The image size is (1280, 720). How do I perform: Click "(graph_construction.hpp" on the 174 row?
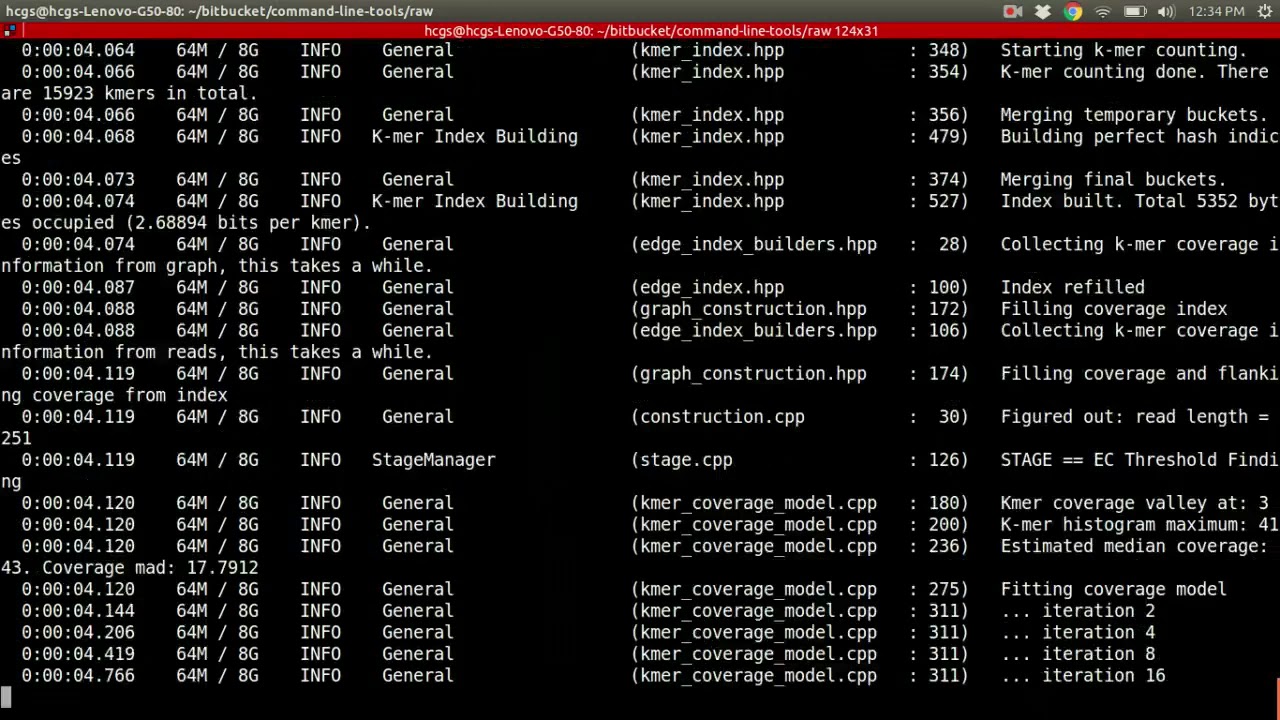(x=749, y=374)
